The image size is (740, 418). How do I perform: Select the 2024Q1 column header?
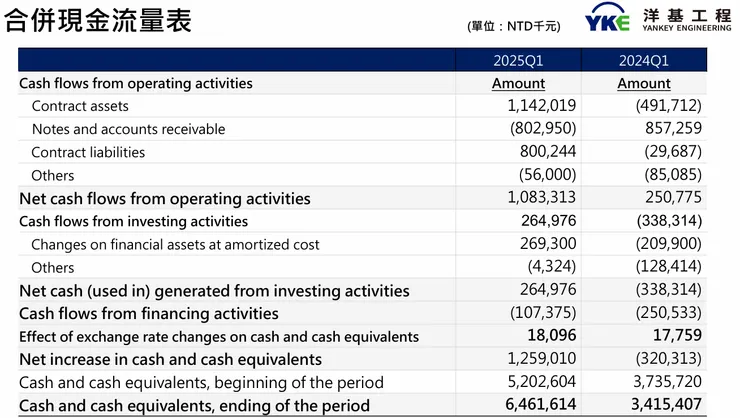(x=644, y=60)
